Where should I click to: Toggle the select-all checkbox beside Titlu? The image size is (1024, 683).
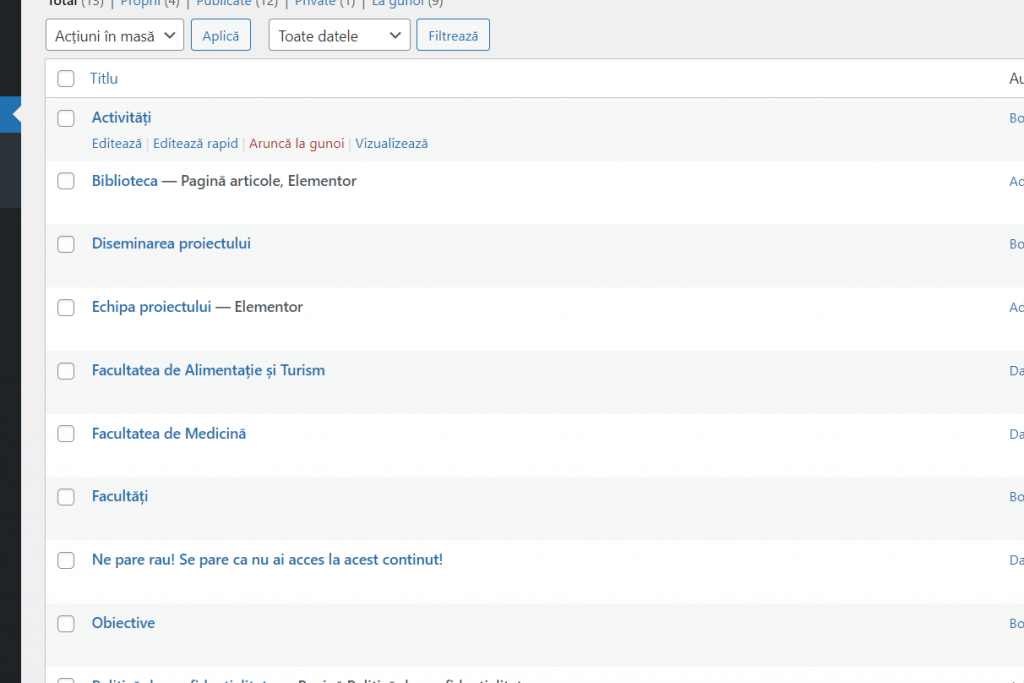[66, 79]
